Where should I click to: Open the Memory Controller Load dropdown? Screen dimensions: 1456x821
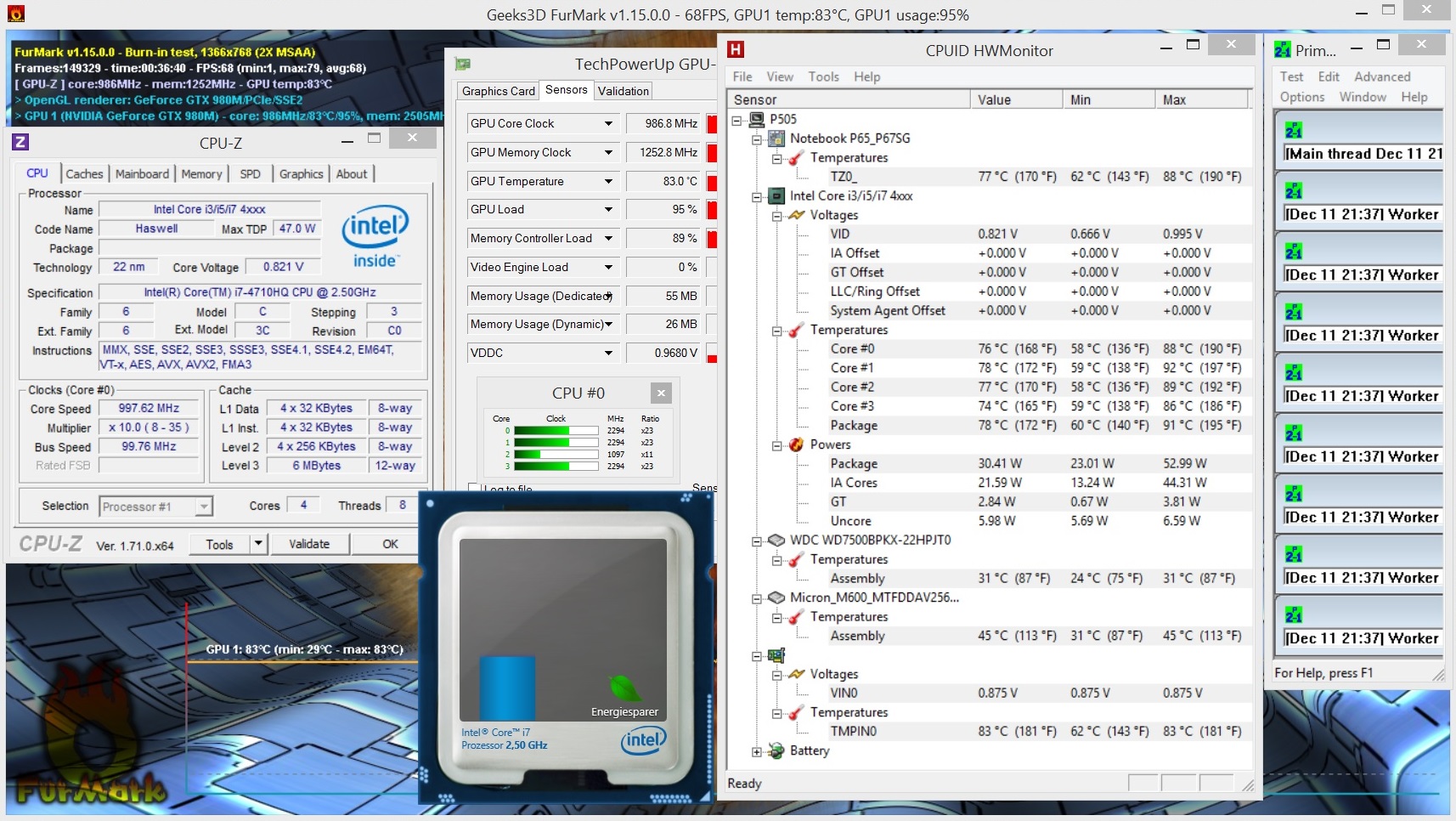click(x=608, y=238)
